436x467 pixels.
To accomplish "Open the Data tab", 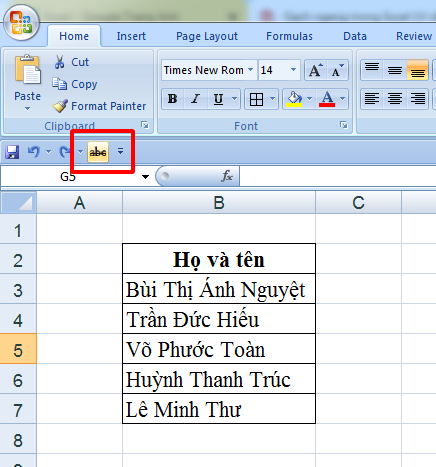I will (x=355, y=36).
